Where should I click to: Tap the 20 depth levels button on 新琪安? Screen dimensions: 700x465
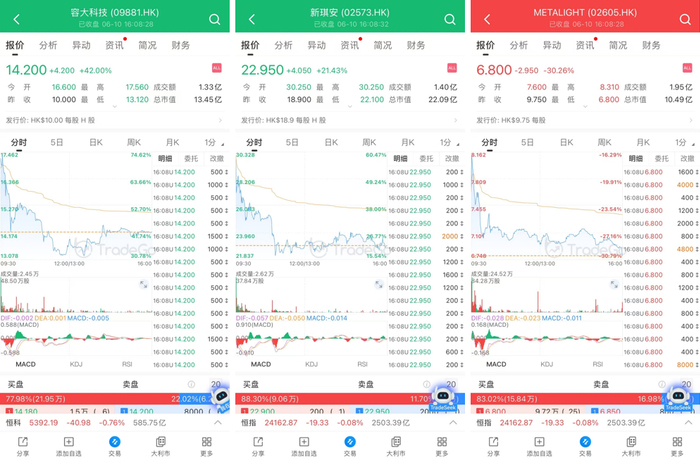click(x=451, y=384)
